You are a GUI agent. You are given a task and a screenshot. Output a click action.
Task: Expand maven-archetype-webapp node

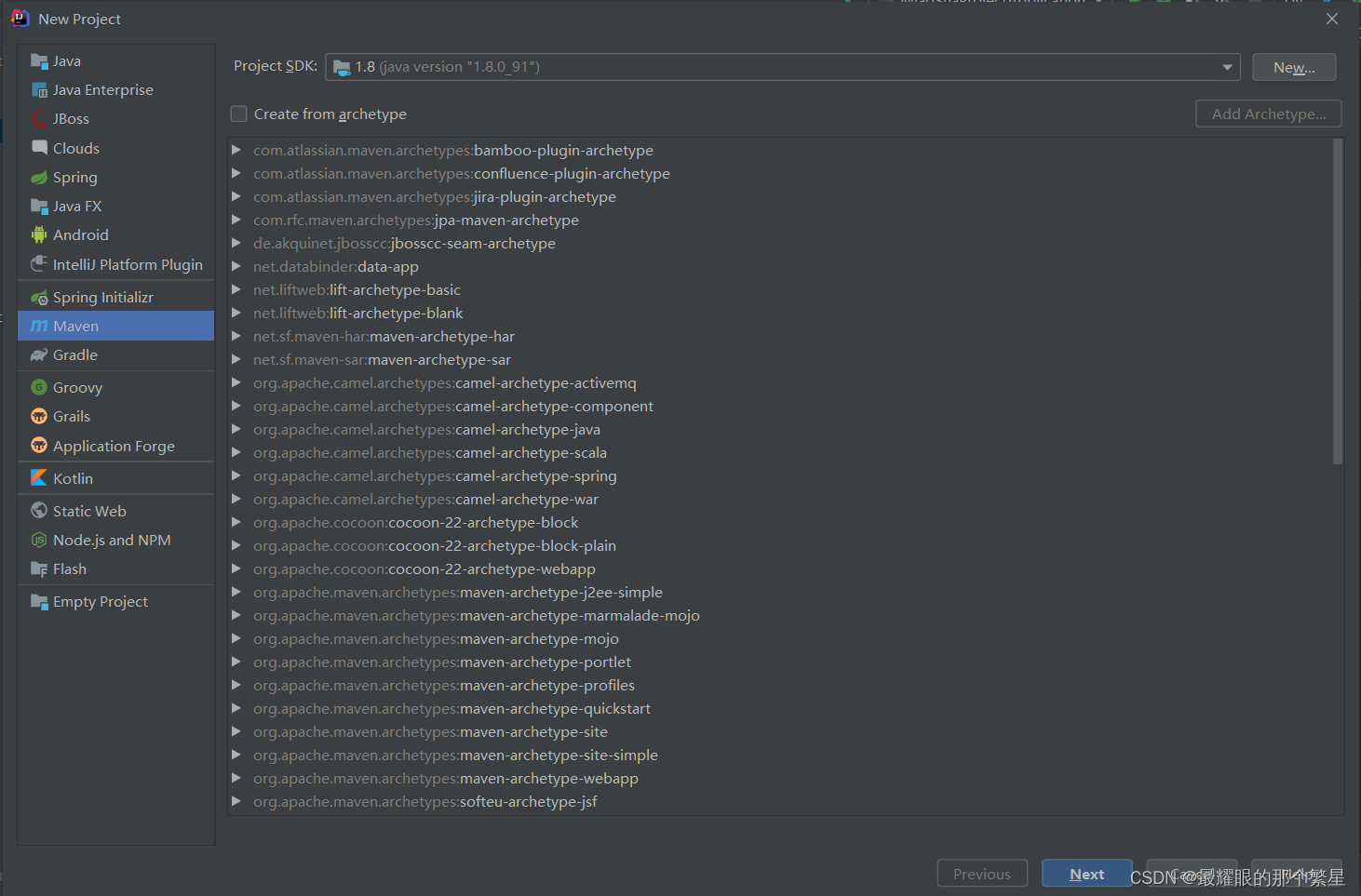click(236, 778)
